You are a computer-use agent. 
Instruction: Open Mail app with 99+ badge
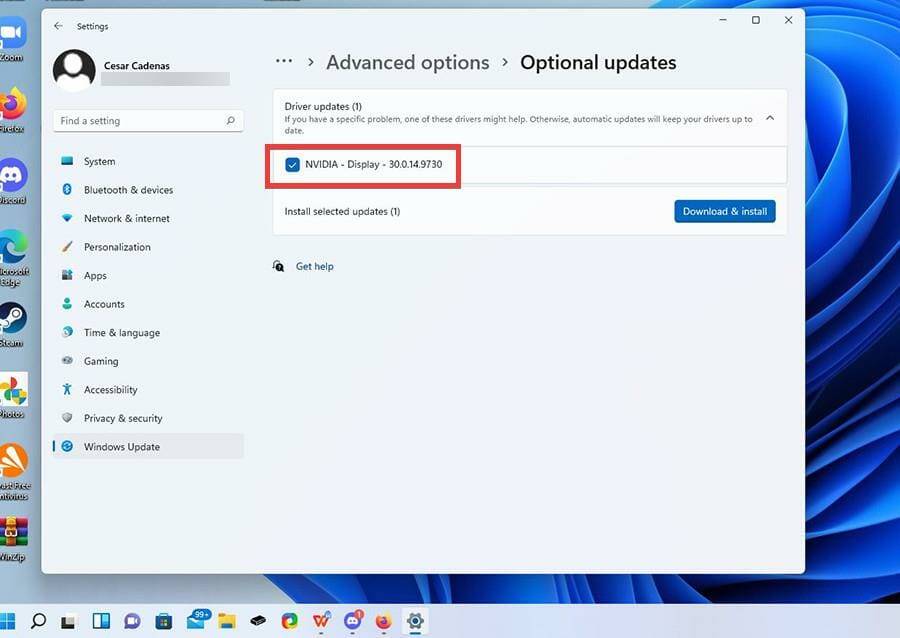(197, 620)
